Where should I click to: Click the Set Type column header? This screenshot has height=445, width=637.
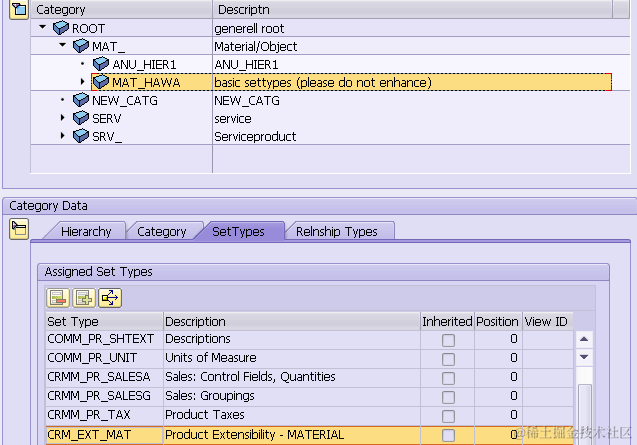[104, 321]
